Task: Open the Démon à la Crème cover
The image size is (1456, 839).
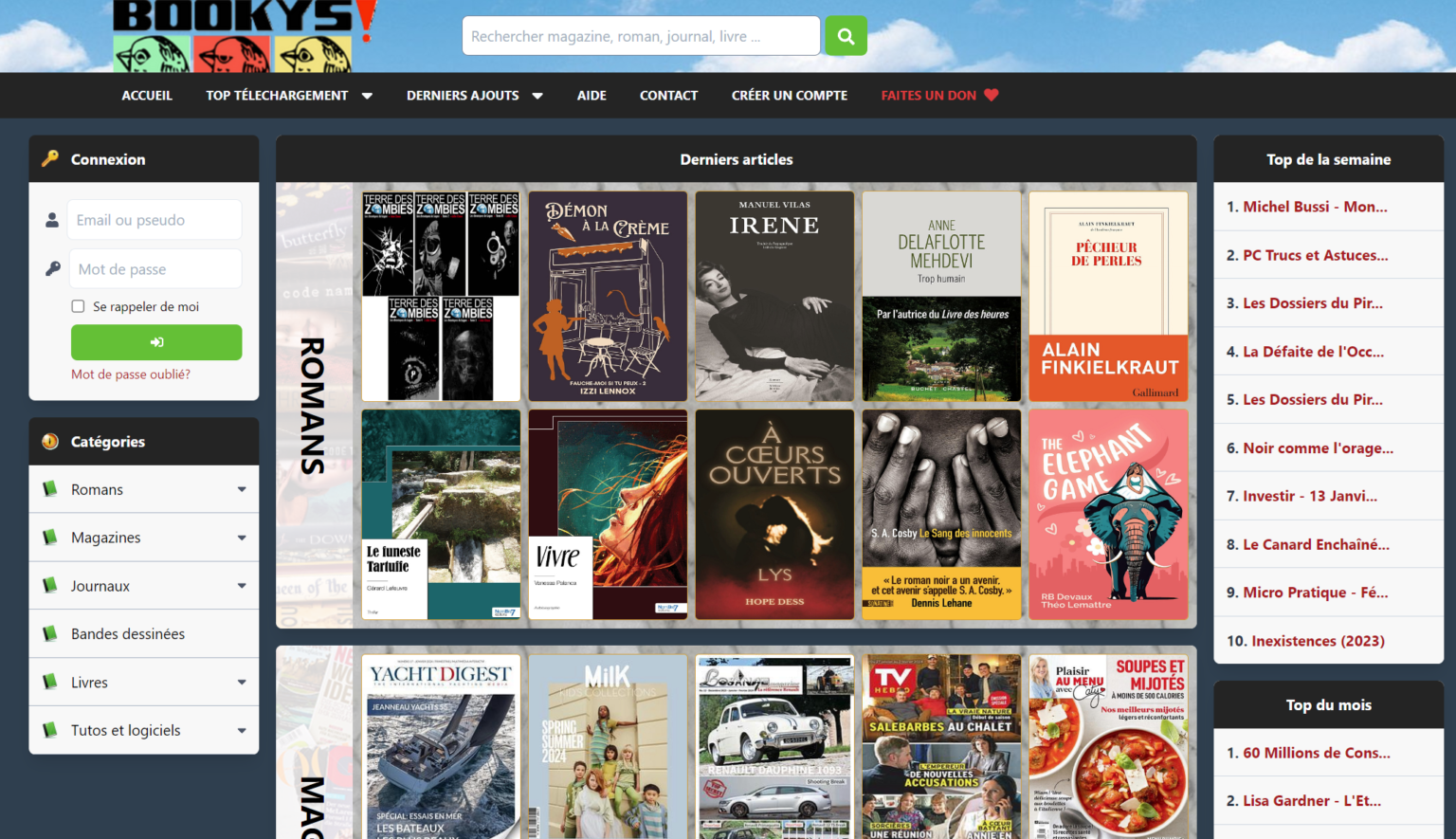Action: coord(608,297)
